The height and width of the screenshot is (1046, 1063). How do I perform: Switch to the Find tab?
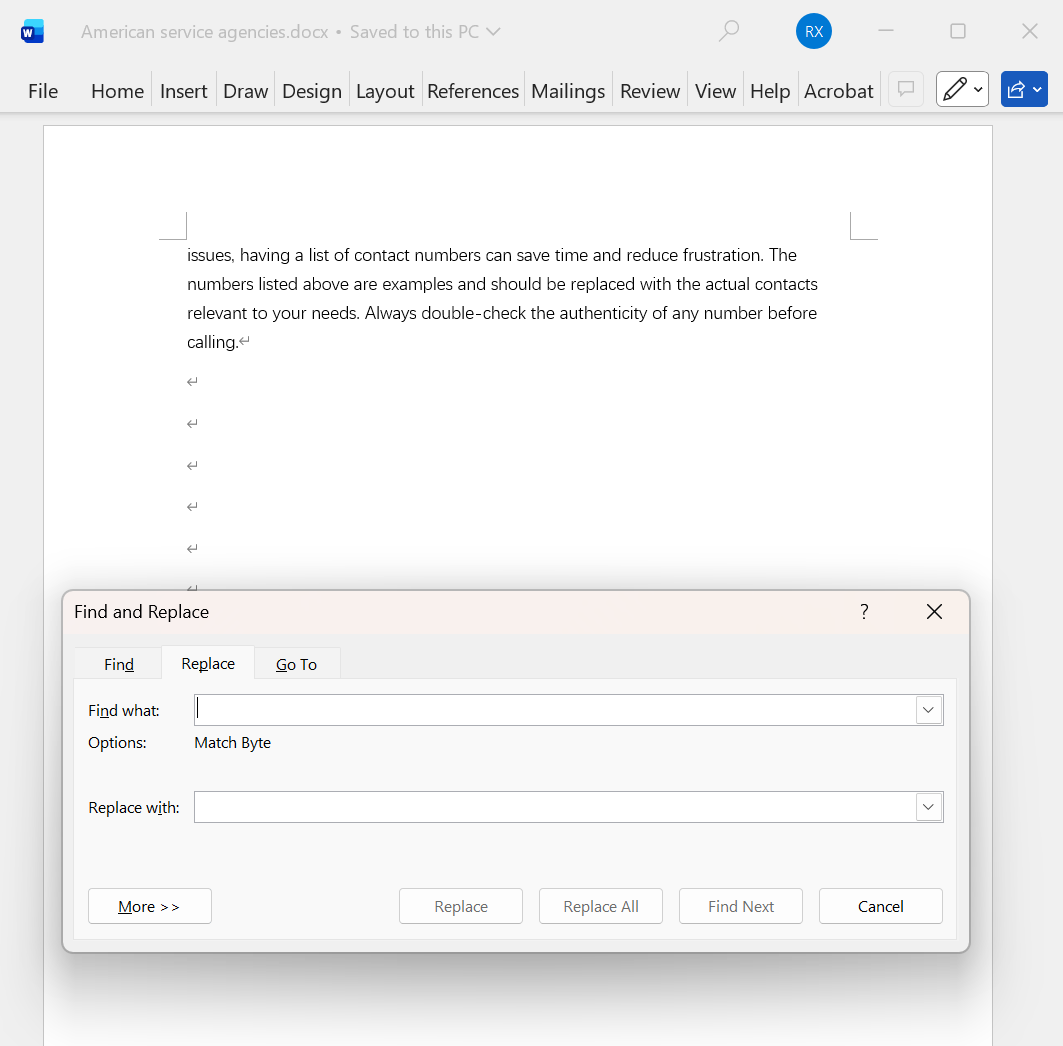tap(117, 663)
